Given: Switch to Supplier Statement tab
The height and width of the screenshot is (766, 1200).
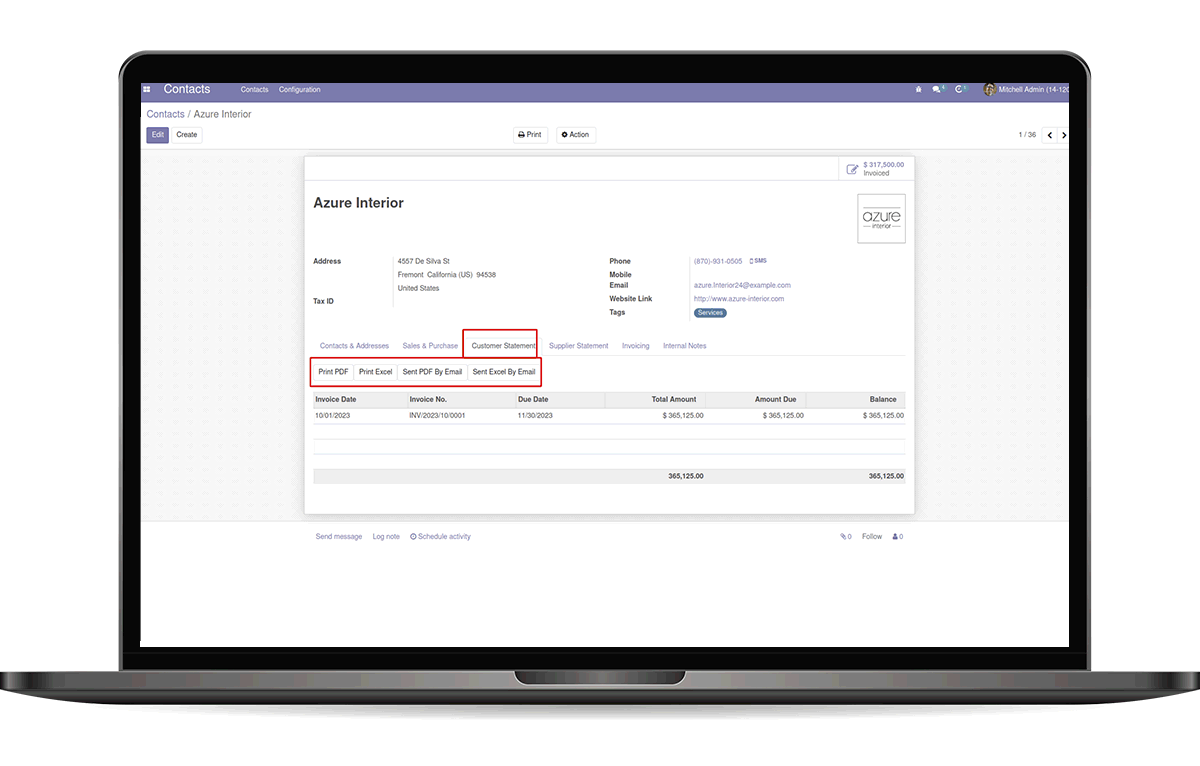Looking at the screenshot, I should pyautogui.click(x=578, y=346).
